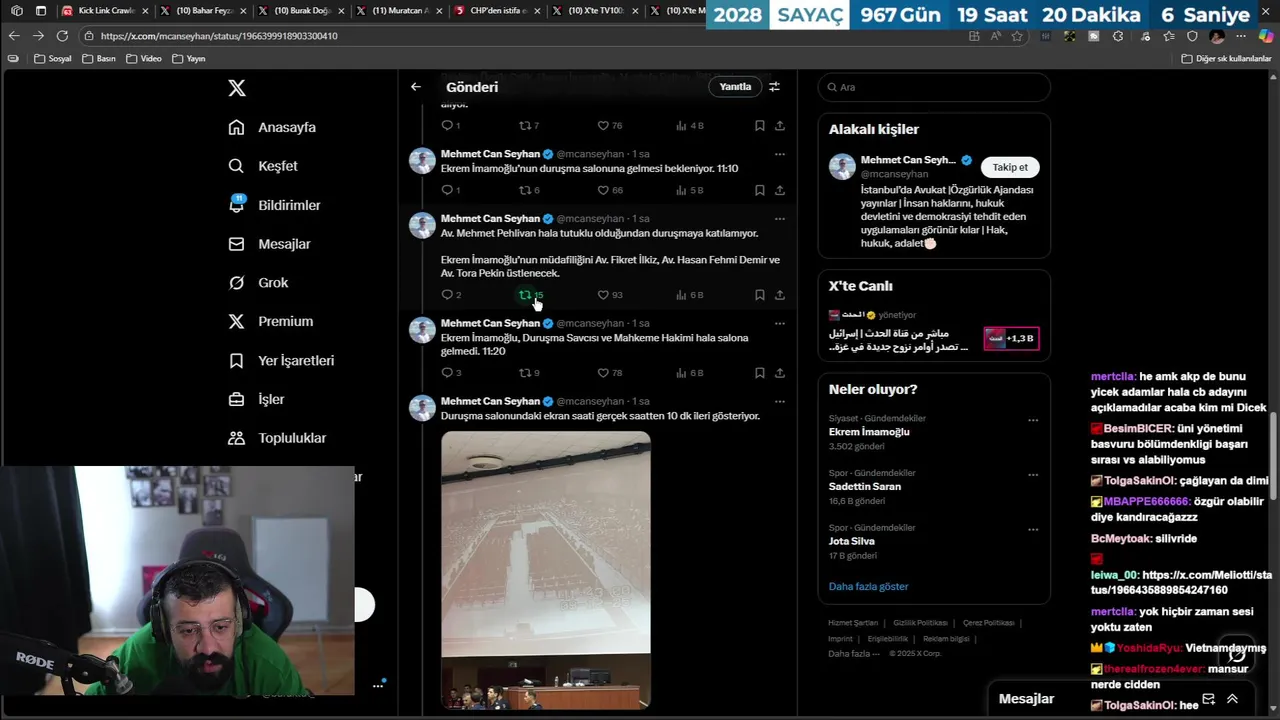
Task: Repost the 11:10 duruşma tweet
Action: (x=529, y=190)
